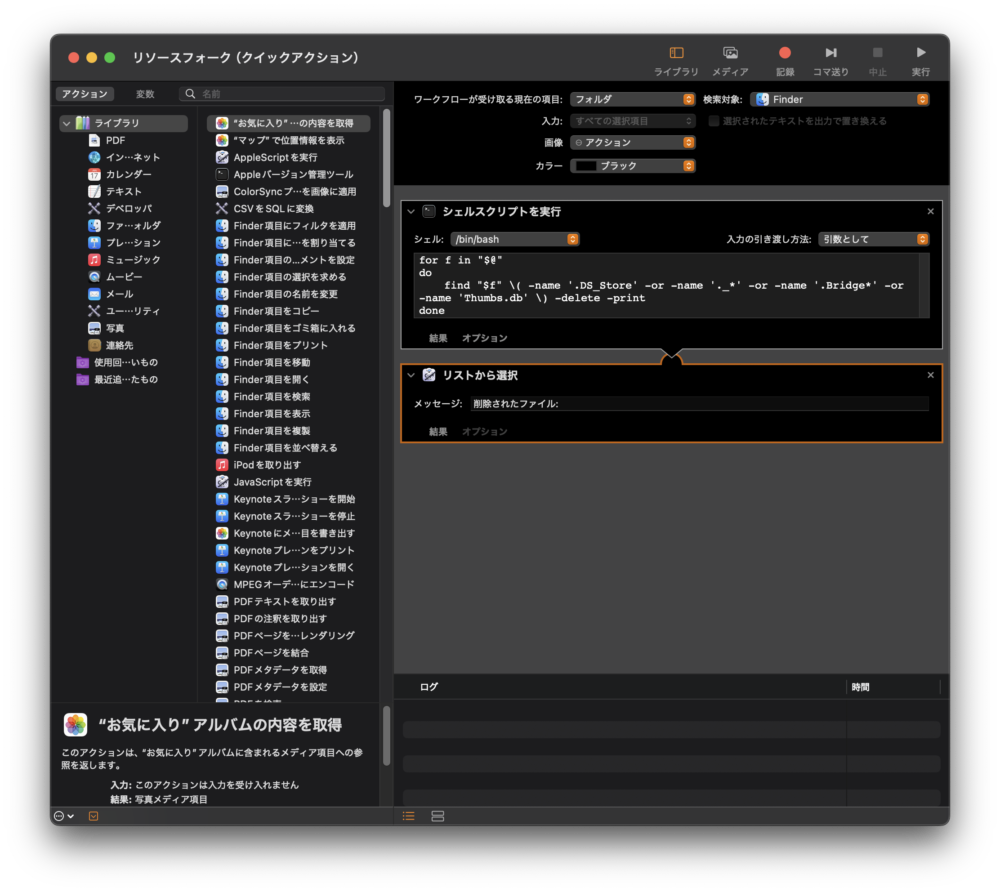Switch to the split view icon at bottom
The width and height of the screenshot is (1000, 892).
437,816
